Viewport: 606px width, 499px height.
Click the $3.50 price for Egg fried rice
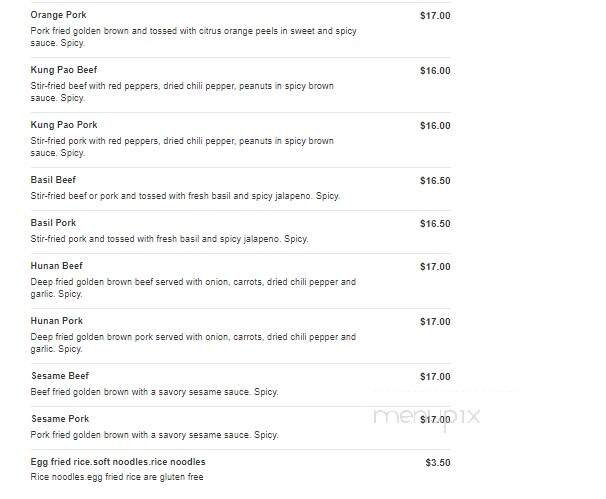click(438, 463)
